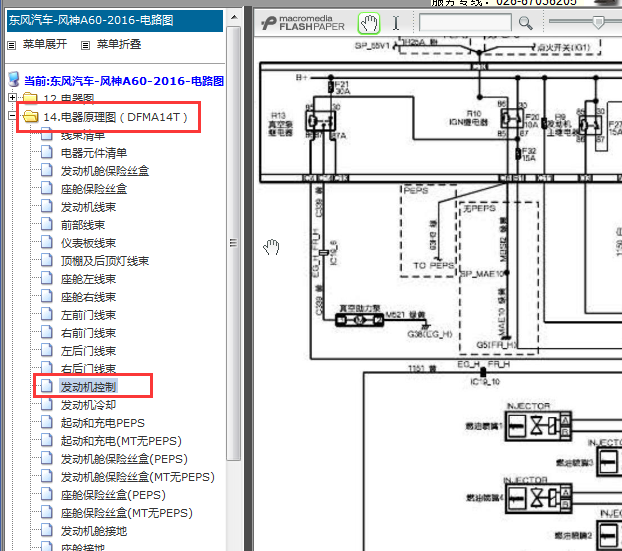This screenshot has height=551, width=622.
Task: Click the zoom slider handle in toolbar
Action: 599,22
